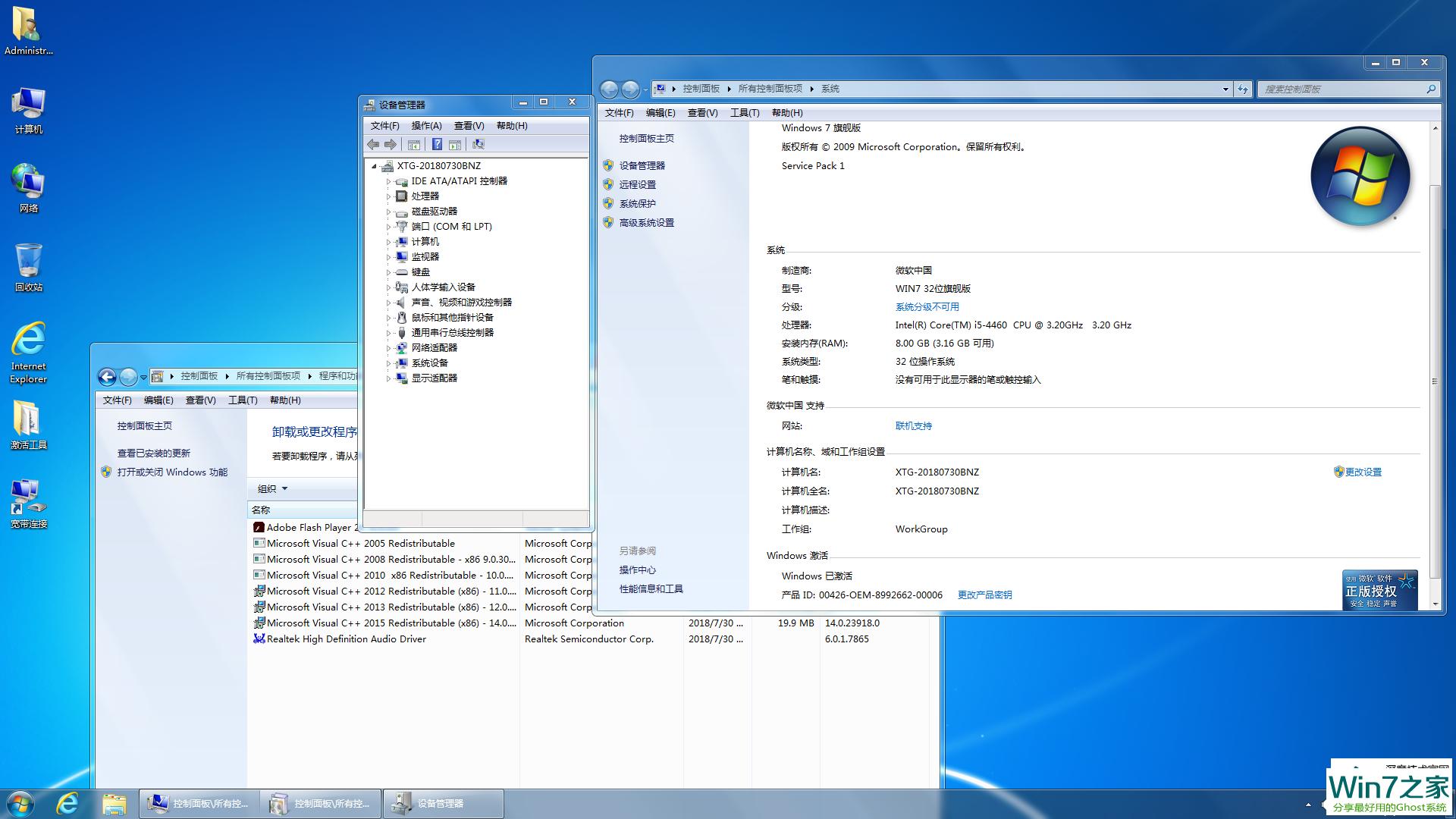1456x819 pixels.
Task: Open 操作(A) menu in Device Manager
Action: coord(426,126)
